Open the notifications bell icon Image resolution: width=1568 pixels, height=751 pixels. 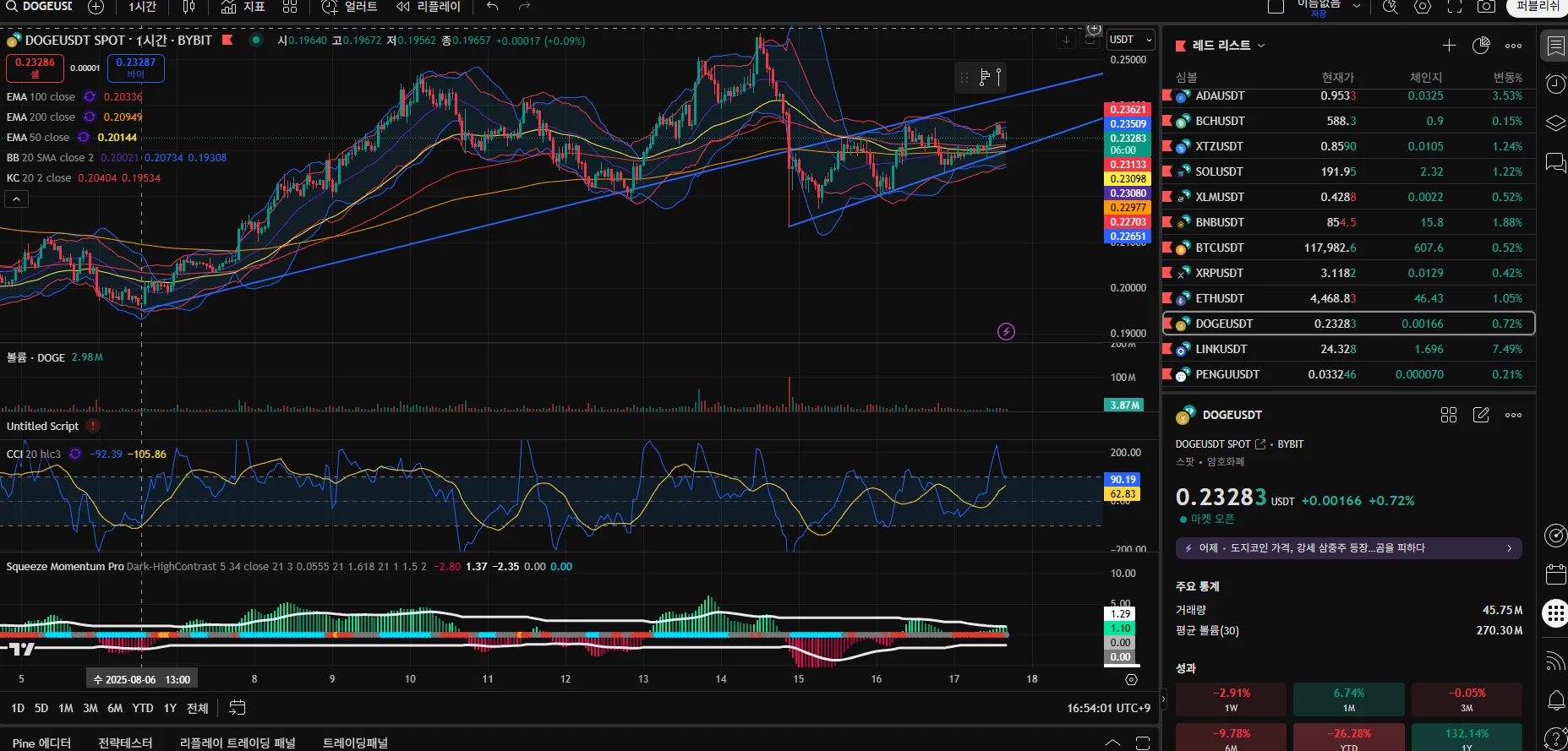pos(1555,699)
